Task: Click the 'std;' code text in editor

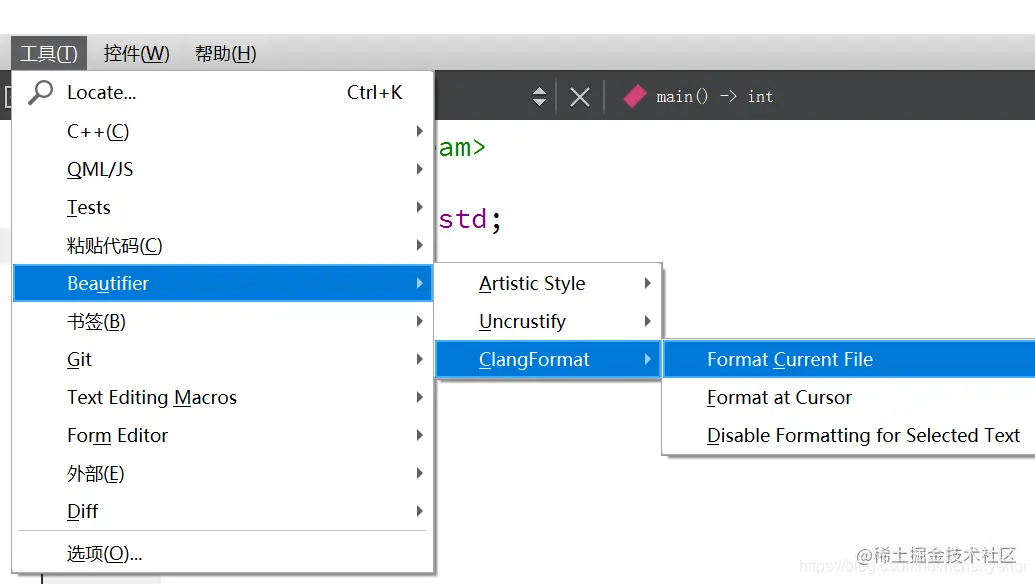Action: click(x=470, y=219)
